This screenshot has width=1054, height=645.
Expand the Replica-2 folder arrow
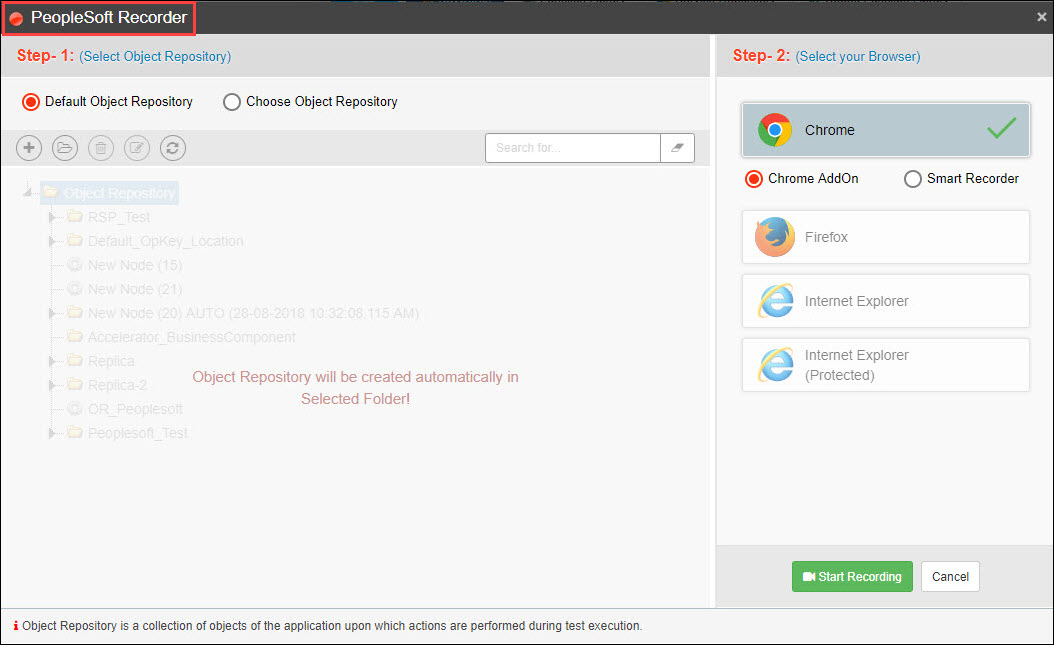pos(52,386)
